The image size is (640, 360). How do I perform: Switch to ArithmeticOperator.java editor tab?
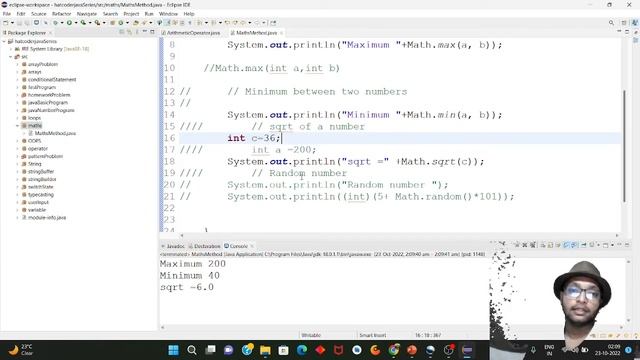191,33
